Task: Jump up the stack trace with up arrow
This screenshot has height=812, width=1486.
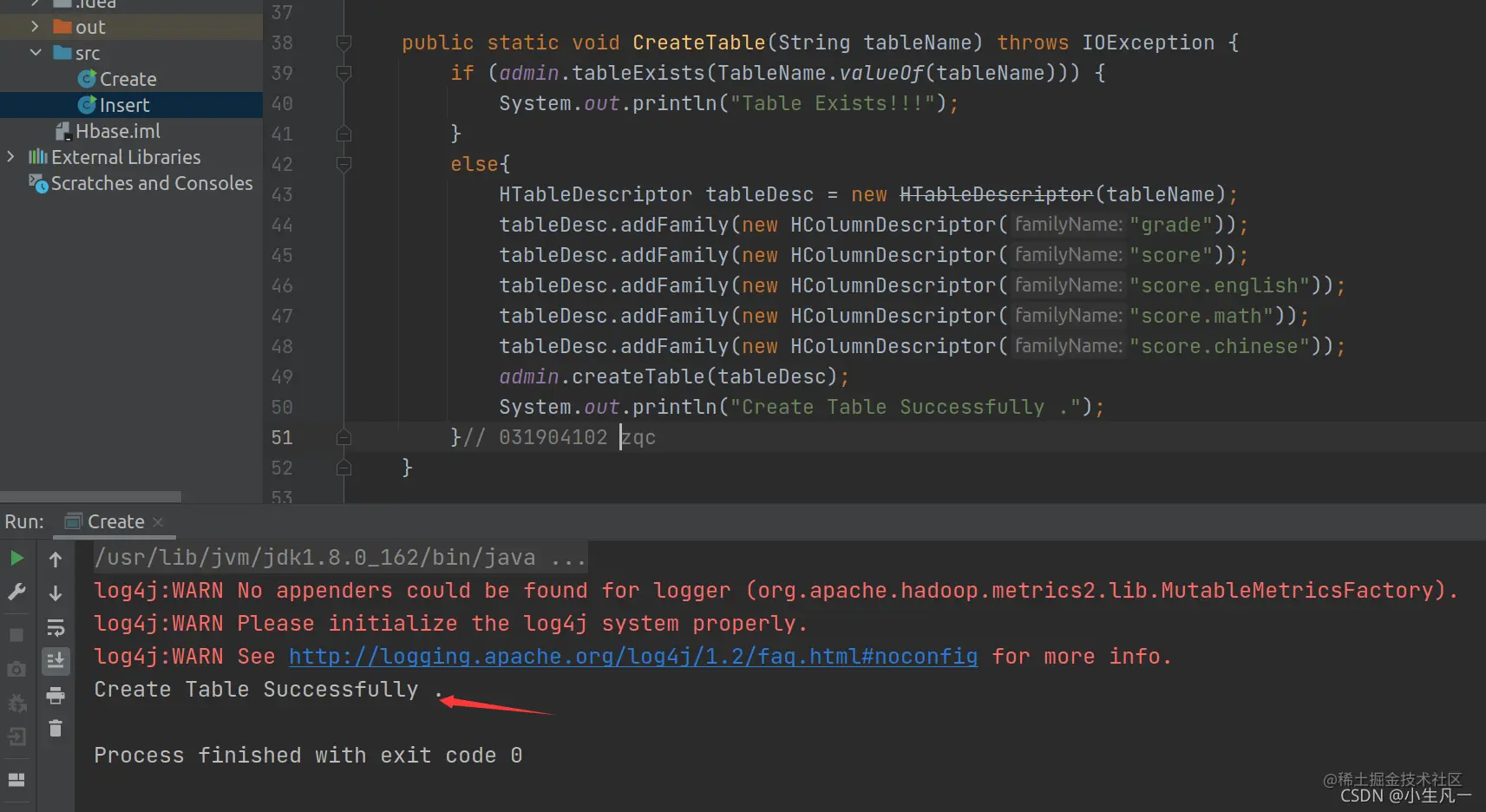Action: point(56,560)
